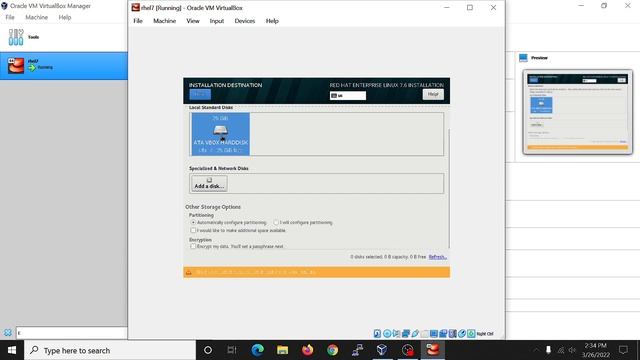Click the orange warning bar message
The width and height of the screenshot is (640, 360).
click(317, 272)
